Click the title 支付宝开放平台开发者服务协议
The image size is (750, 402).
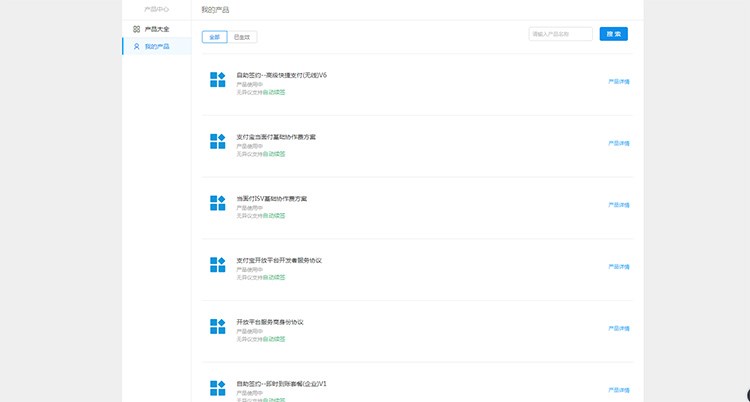279,260
